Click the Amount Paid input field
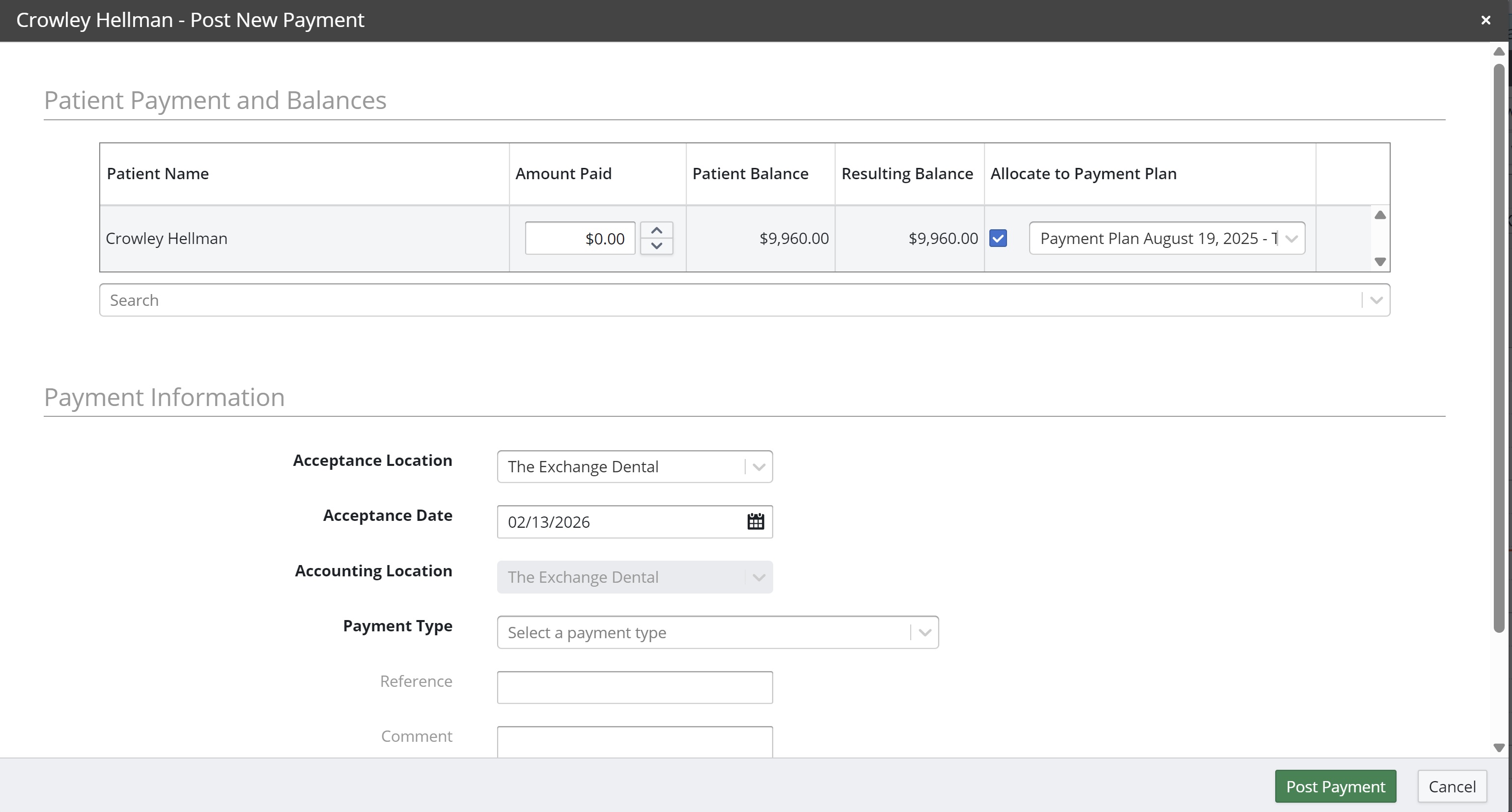This screenshot has height=812, width=1512. click(579, 238)
